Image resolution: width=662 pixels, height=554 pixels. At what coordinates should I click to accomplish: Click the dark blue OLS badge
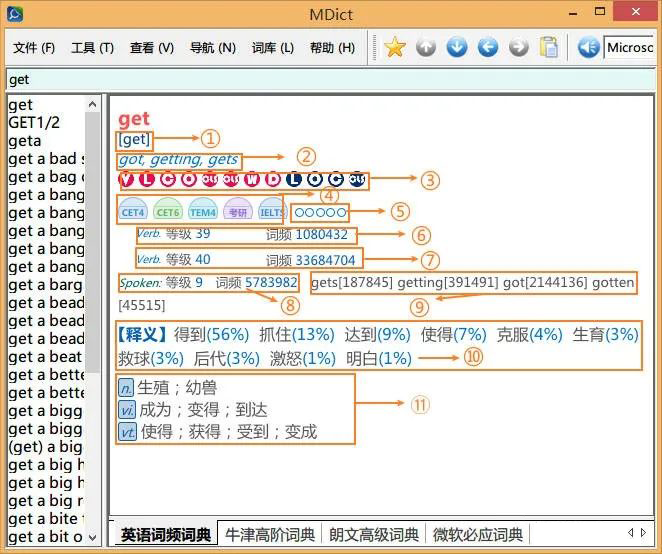pos(357,179)
